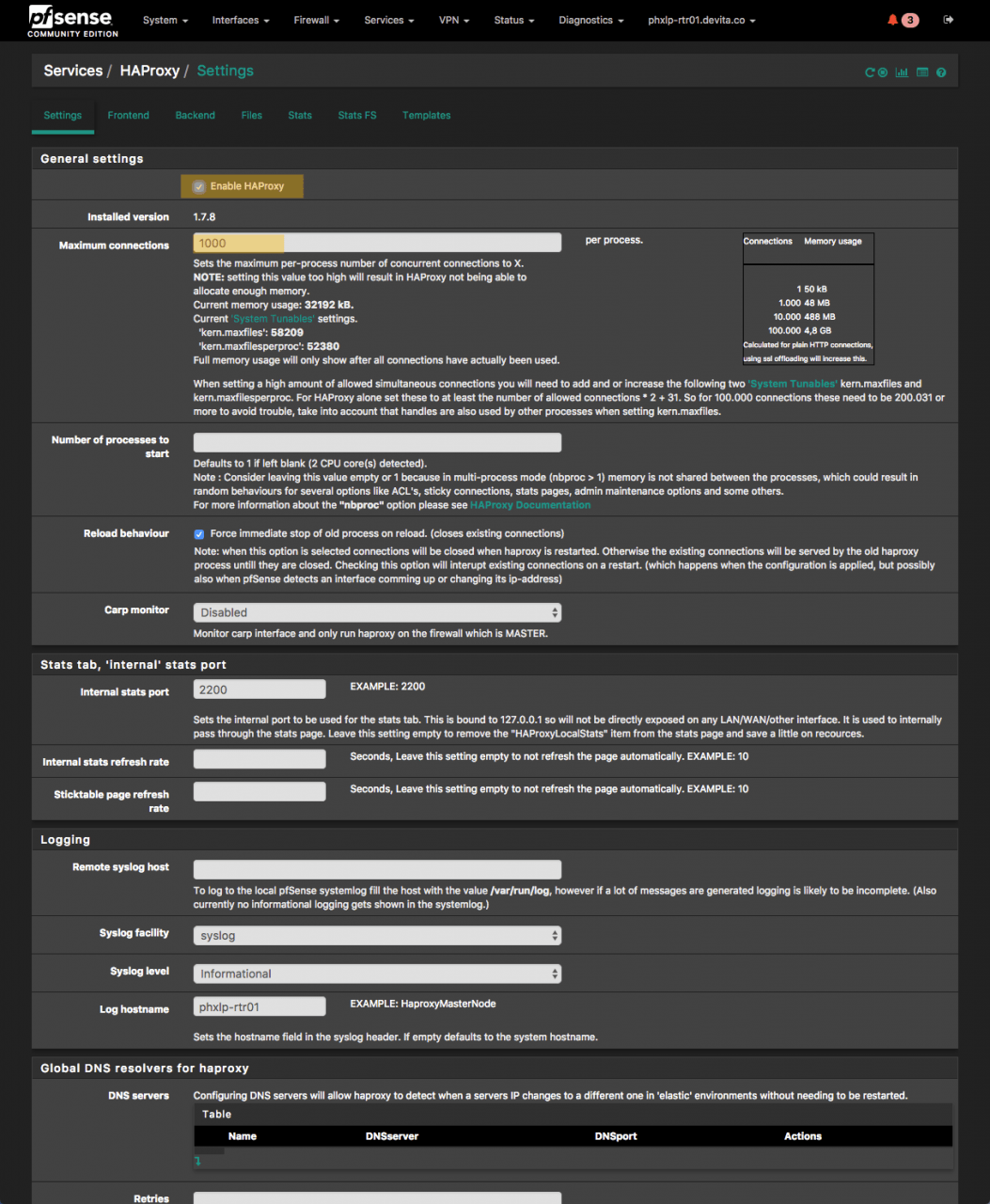Image resolution: width=990 pixels, height=1204 pixels.
Task: Focus the Remote syslog host field
Action: coord(377,870)
